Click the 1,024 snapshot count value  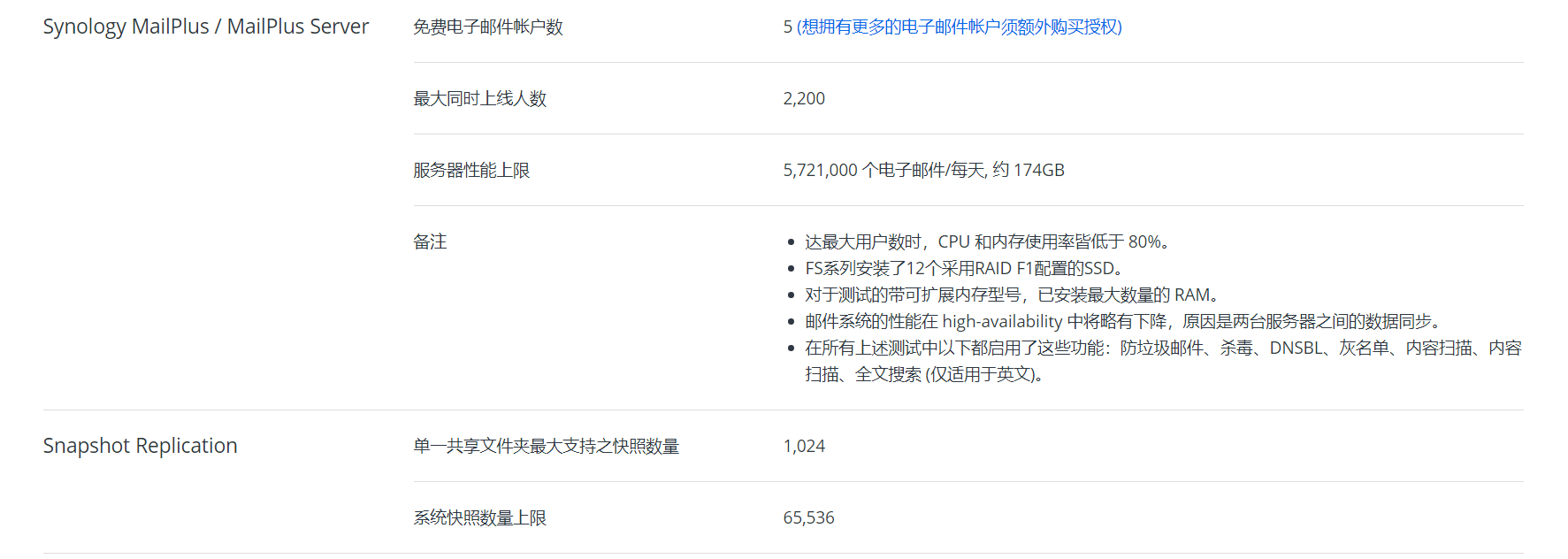[803, 447]
